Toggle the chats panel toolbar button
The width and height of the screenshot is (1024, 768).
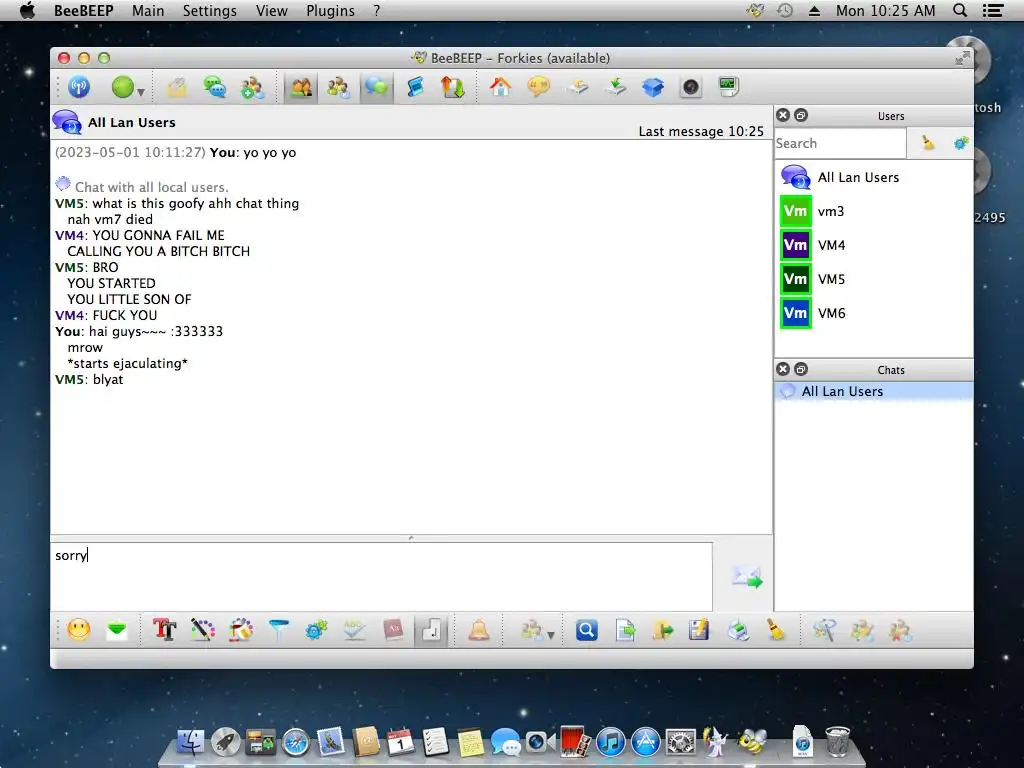pos(376,88)
